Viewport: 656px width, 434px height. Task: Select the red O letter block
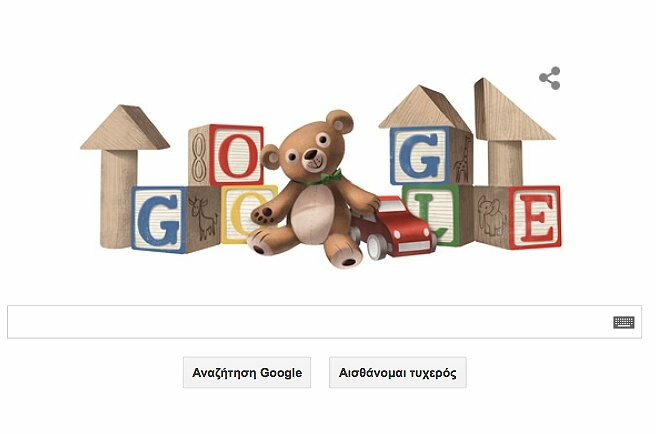pos(236,154)
